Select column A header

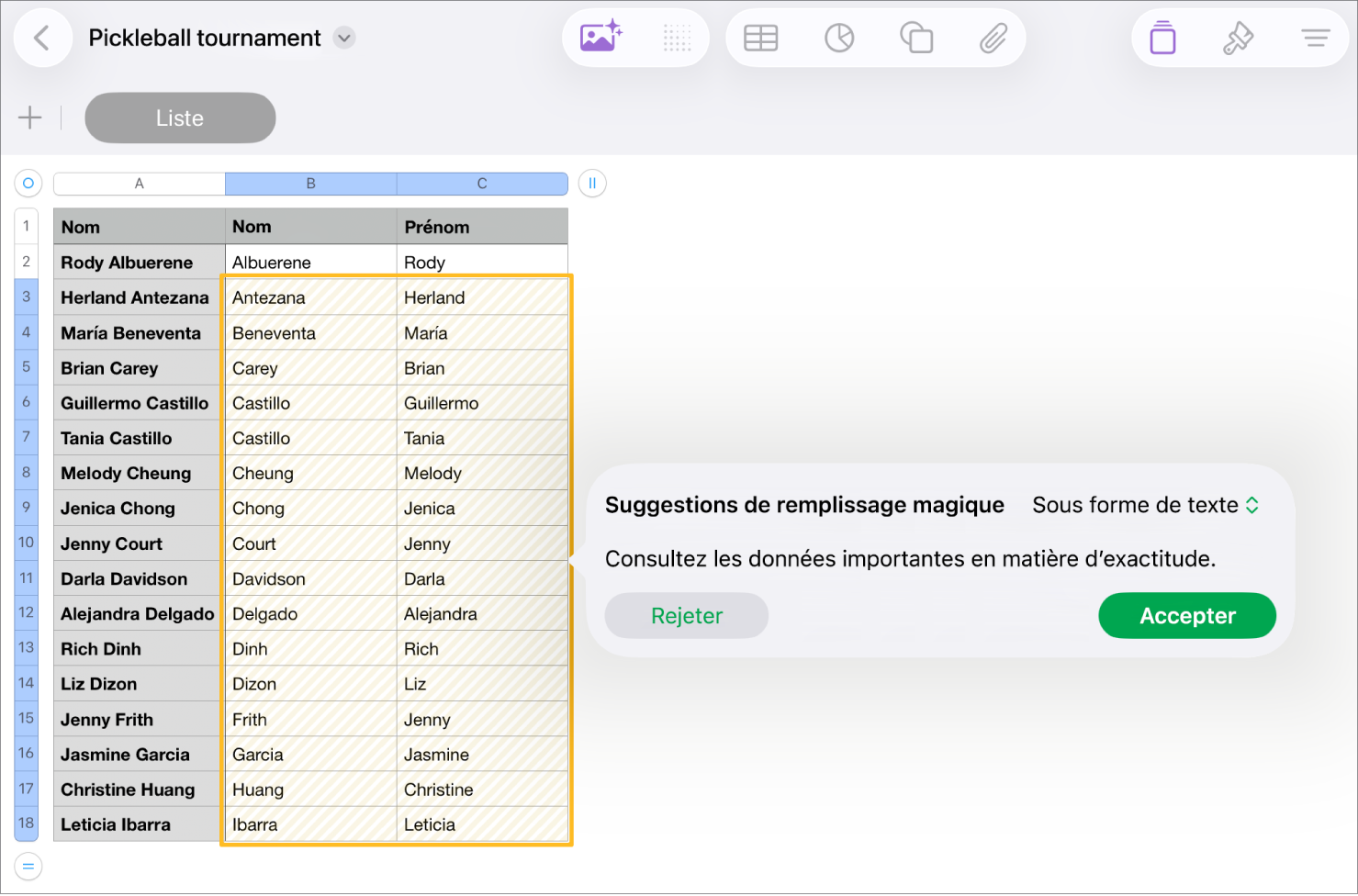140,184
